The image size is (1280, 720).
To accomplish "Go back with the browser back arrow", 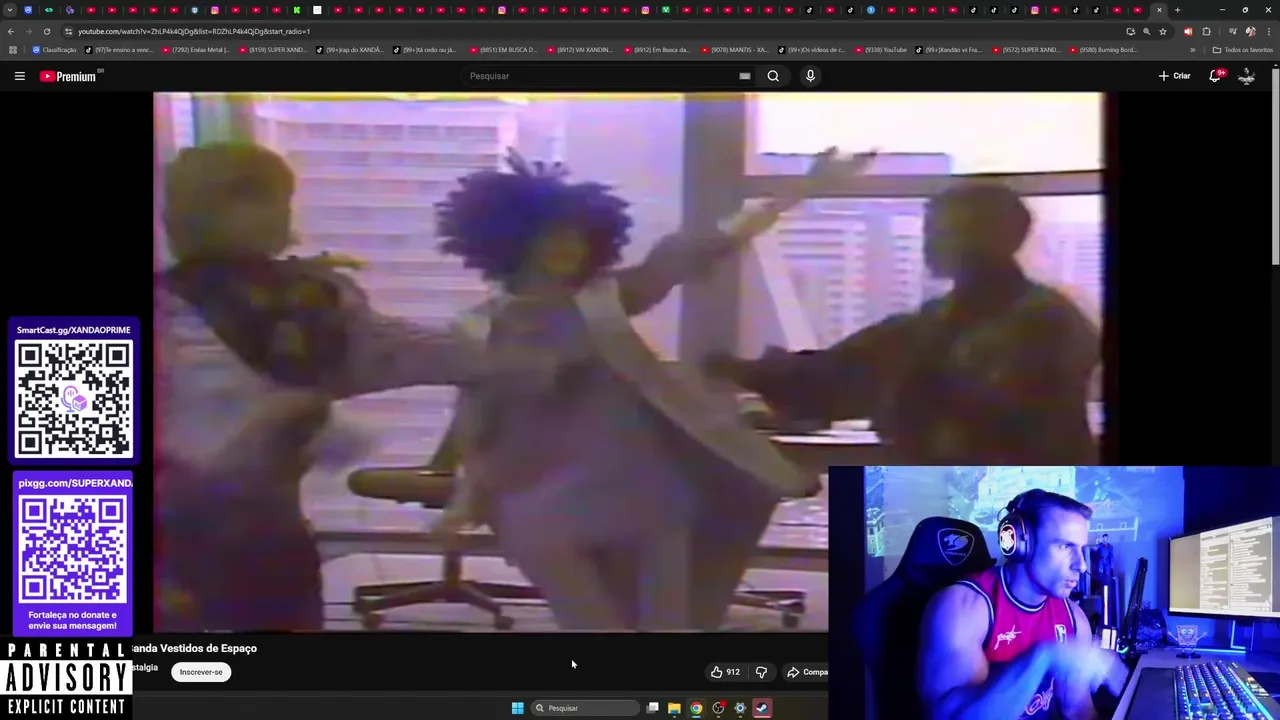I will 11,31.
